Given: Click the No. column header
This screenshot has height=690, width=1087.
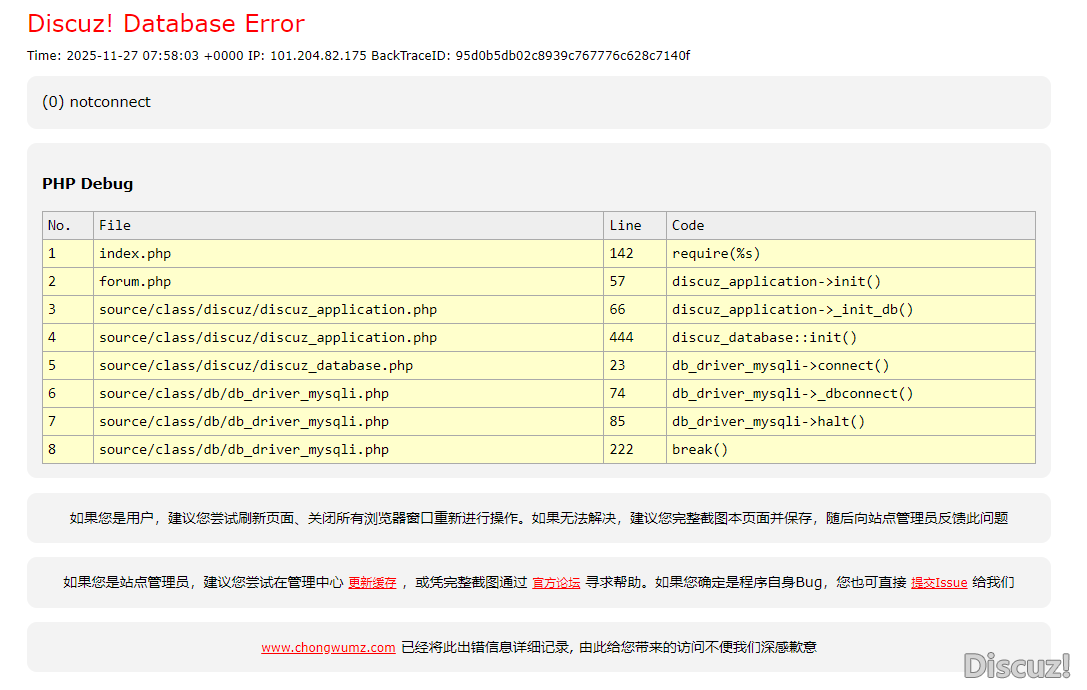Looking at the screenshot, I should (x=60, y=226).
